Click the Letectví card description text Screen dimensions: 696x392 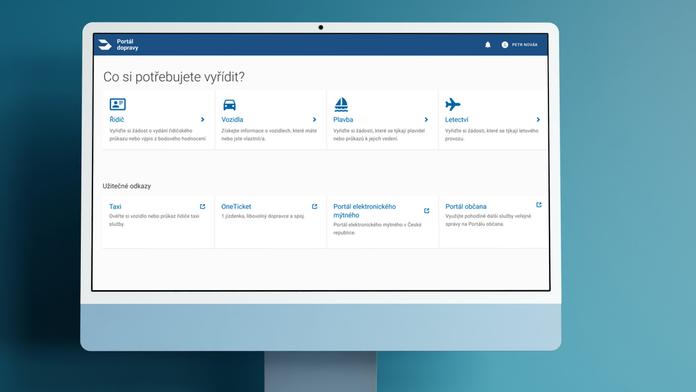(491, 135)
